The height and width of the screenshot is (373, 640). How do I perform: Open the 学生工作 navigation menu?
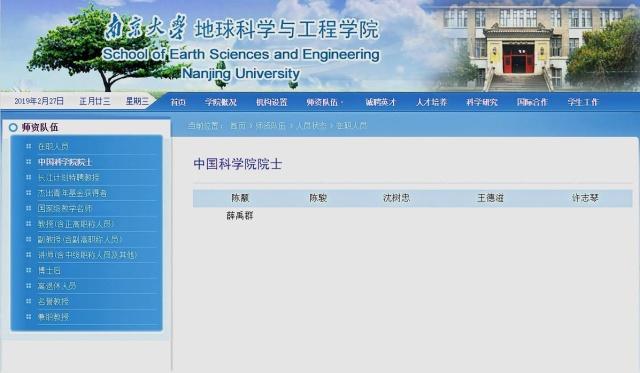point(583,102)
